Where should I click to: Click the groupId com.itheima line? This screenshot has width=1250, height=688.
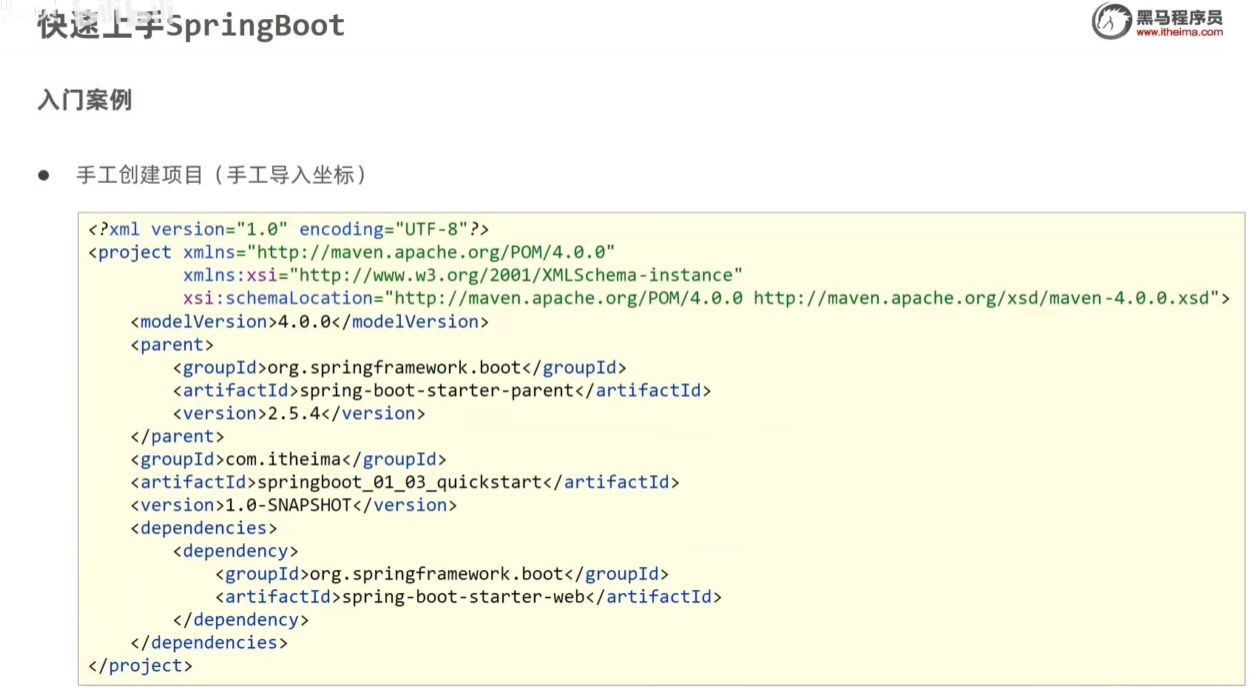(288, 459)
